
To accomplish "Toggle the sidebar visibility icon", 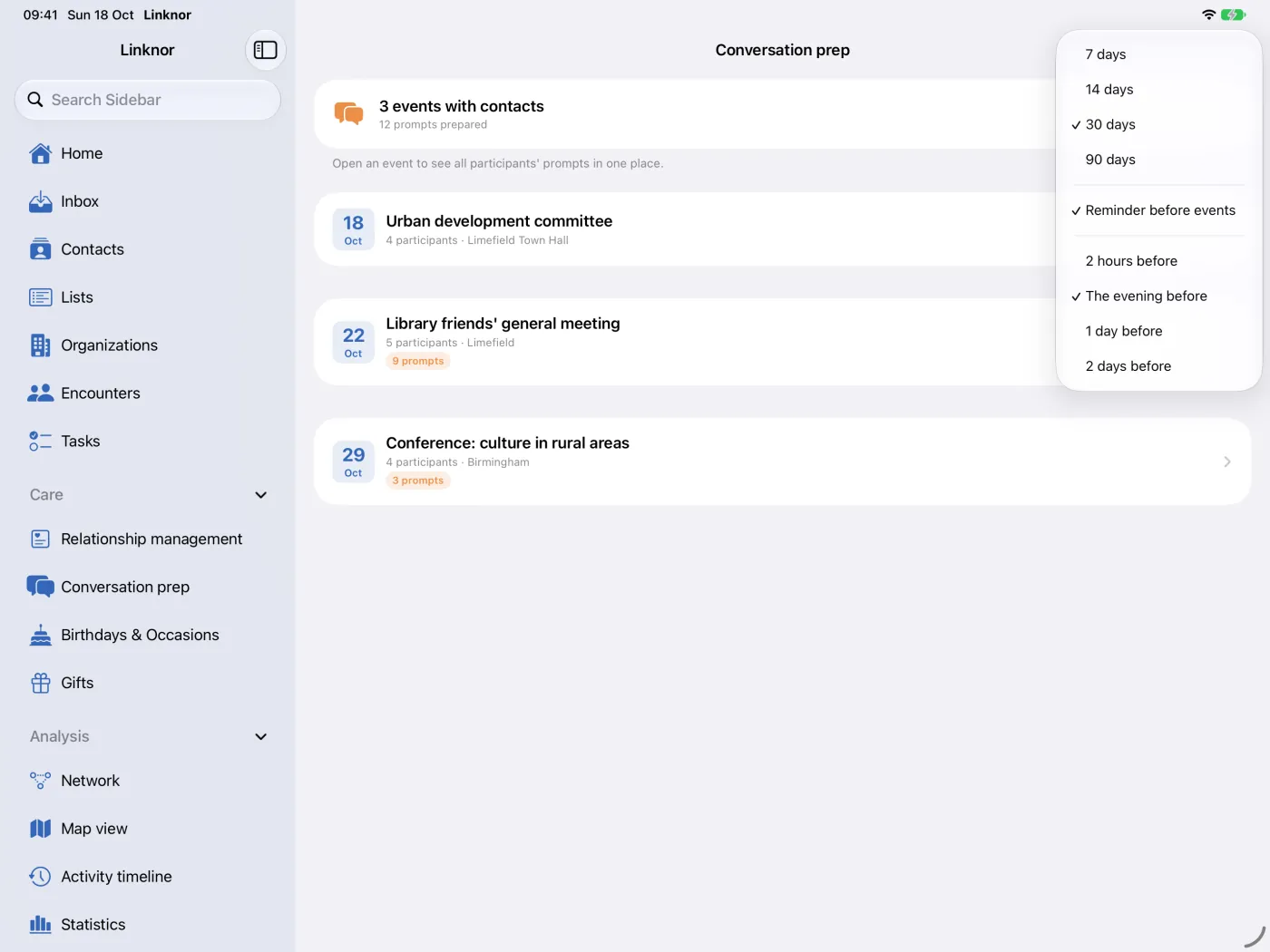I will click(266, 50).
